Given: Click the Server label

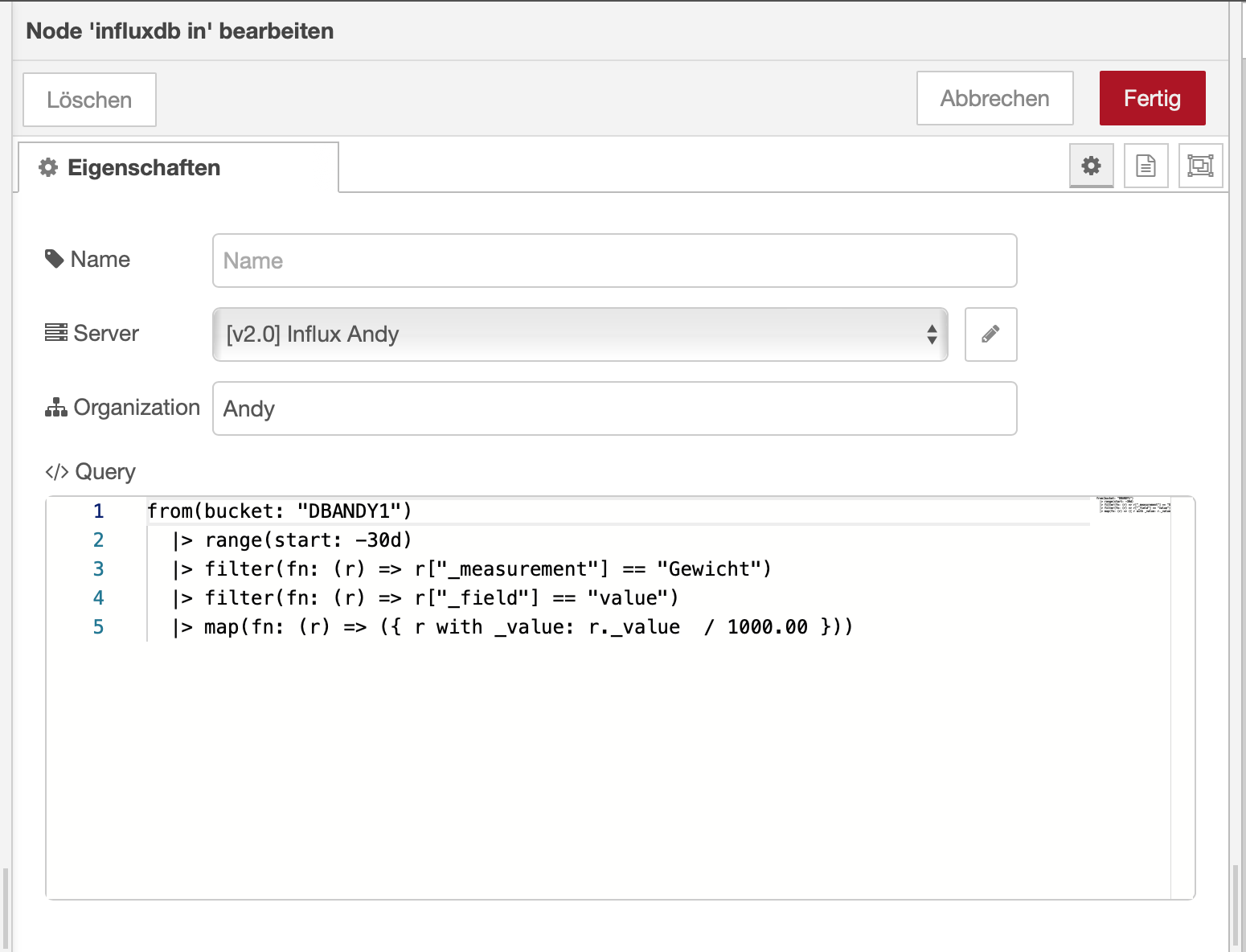Looking at the screenshot, I should point(92,333).
